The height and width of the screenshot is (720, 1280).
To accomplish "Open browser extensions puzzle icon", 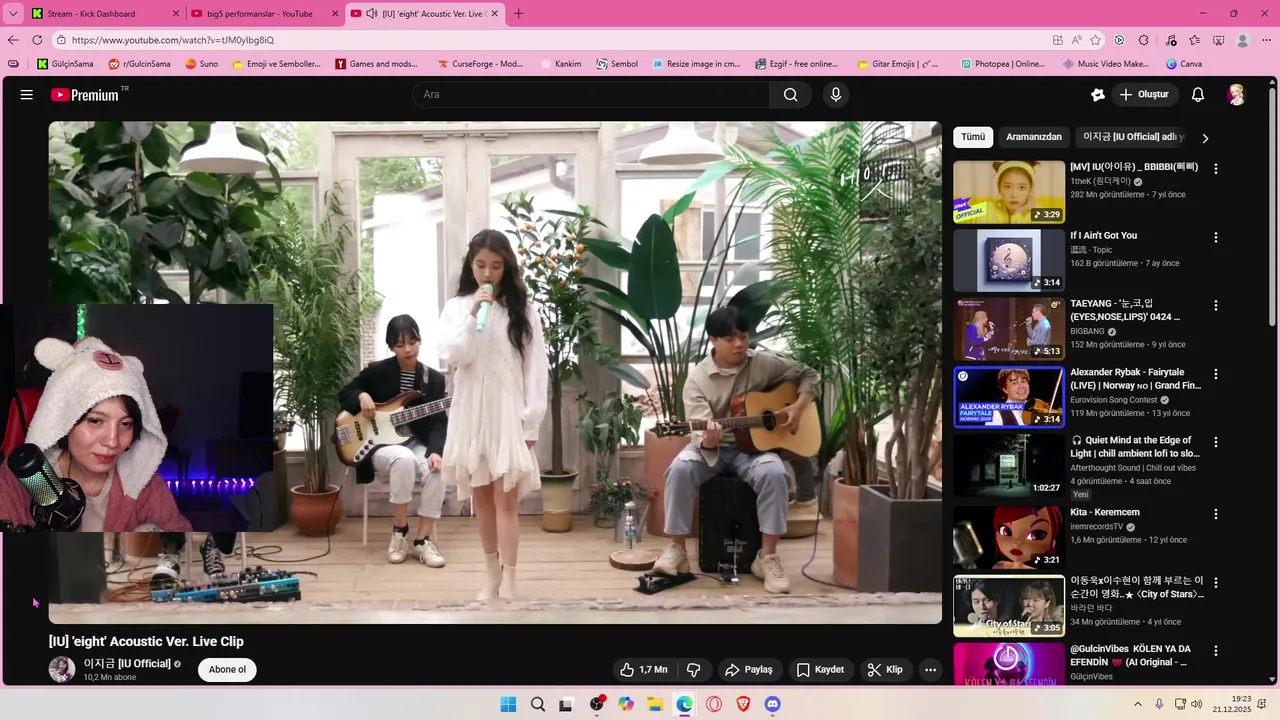I will 1144,40.
